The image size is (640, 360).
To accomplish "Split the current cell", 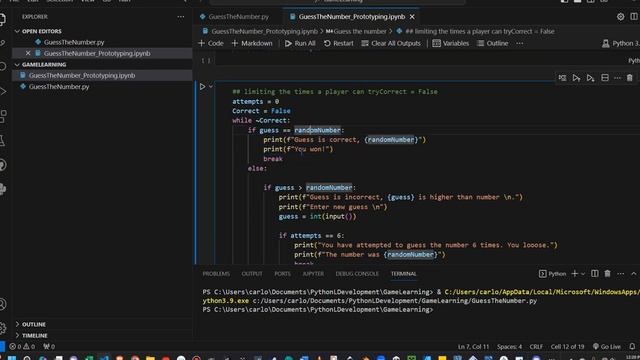I will pyautogui.click(x=605, y=78).
